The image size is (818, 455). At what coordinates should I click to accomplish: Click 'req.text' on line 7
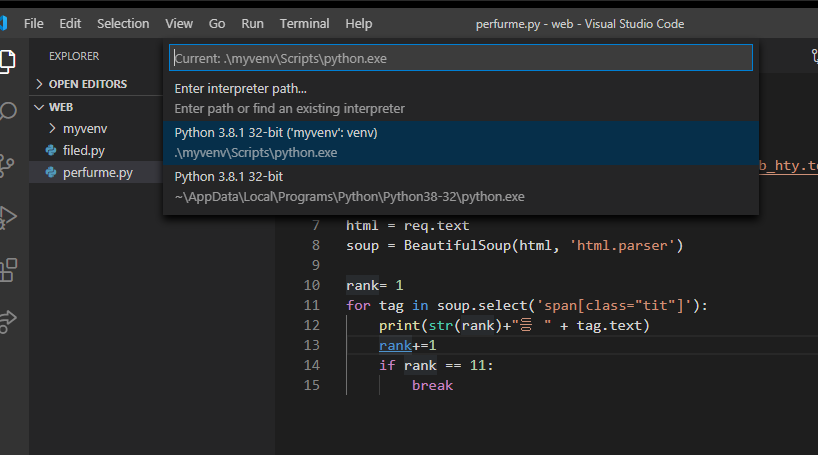[436, 225]
